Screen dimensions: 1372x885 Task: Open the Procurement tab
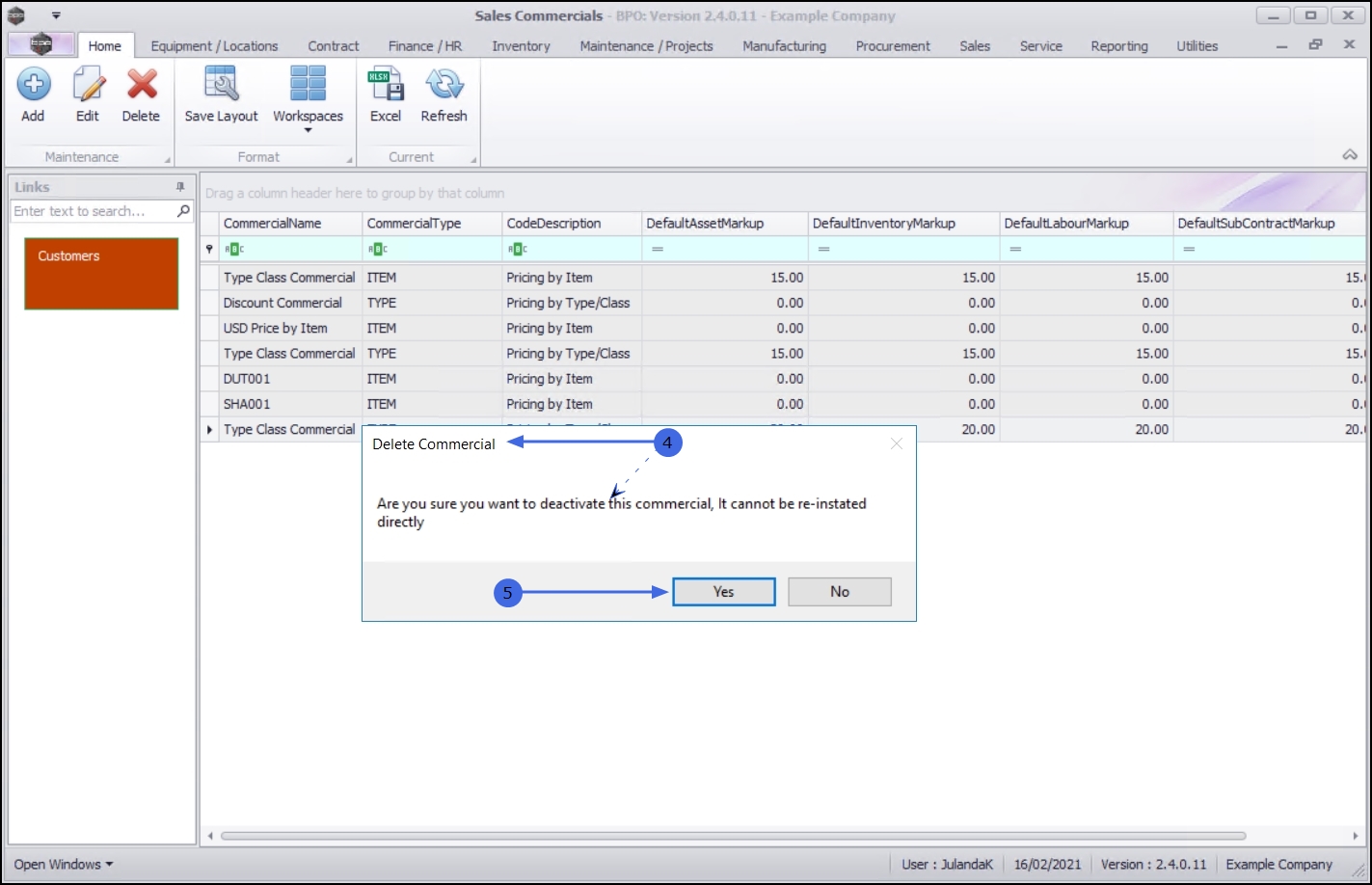(x=893, y=45)
